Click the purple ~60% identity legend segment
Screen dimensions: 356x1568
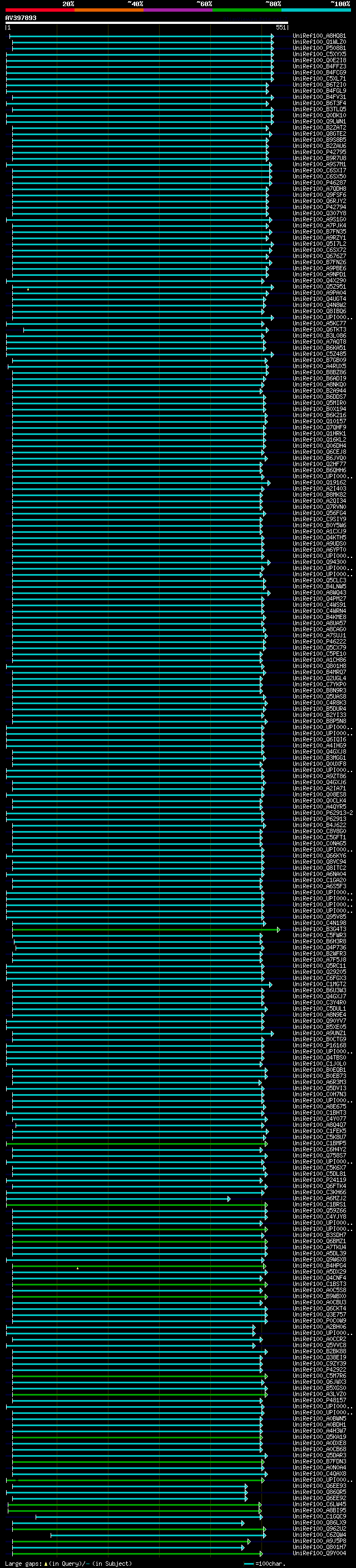[177, 10]
